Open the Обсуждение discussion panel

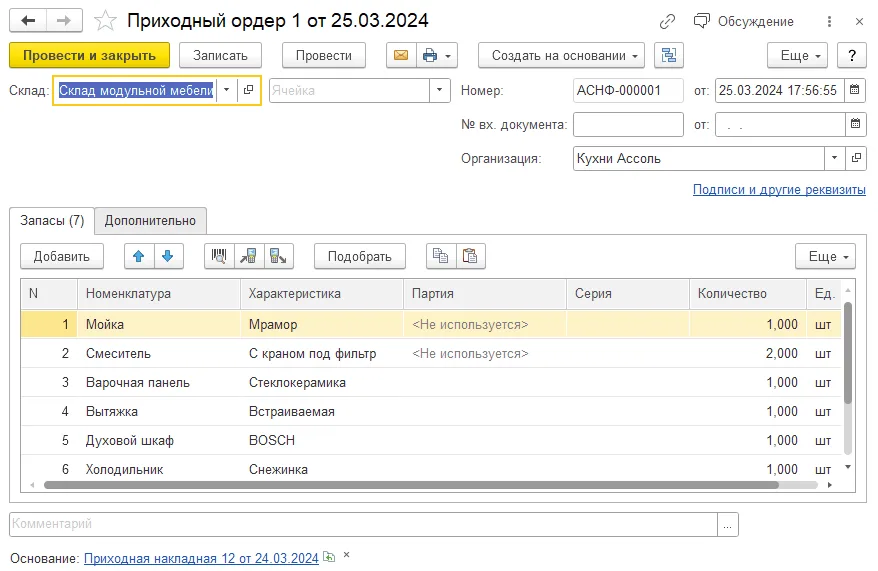(x=744, y=21)
